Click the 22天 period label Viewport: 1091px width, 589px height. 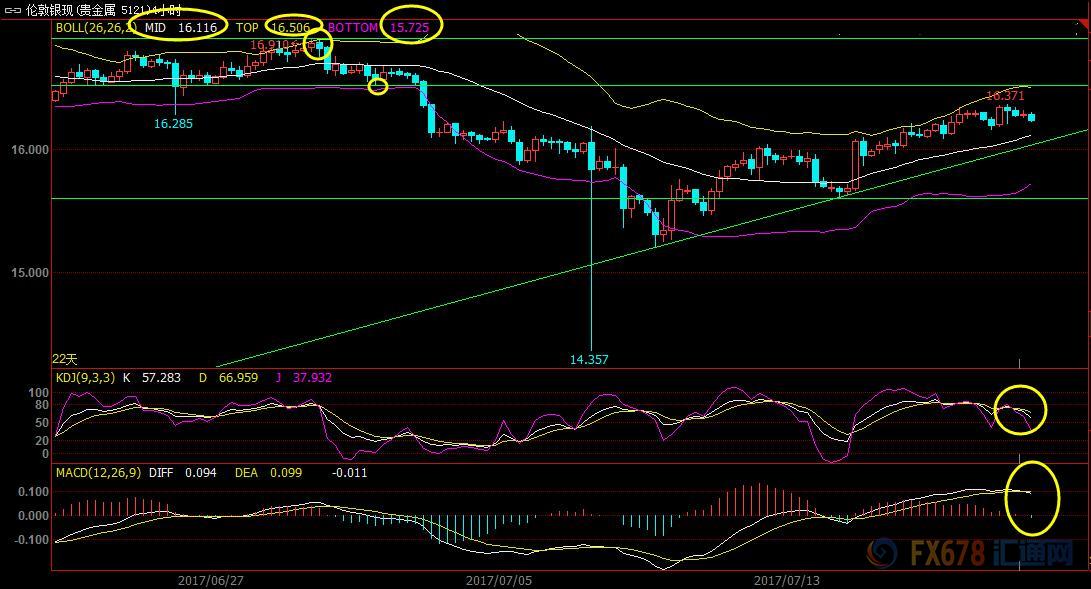pyautogui.click(x=65, y=359)
